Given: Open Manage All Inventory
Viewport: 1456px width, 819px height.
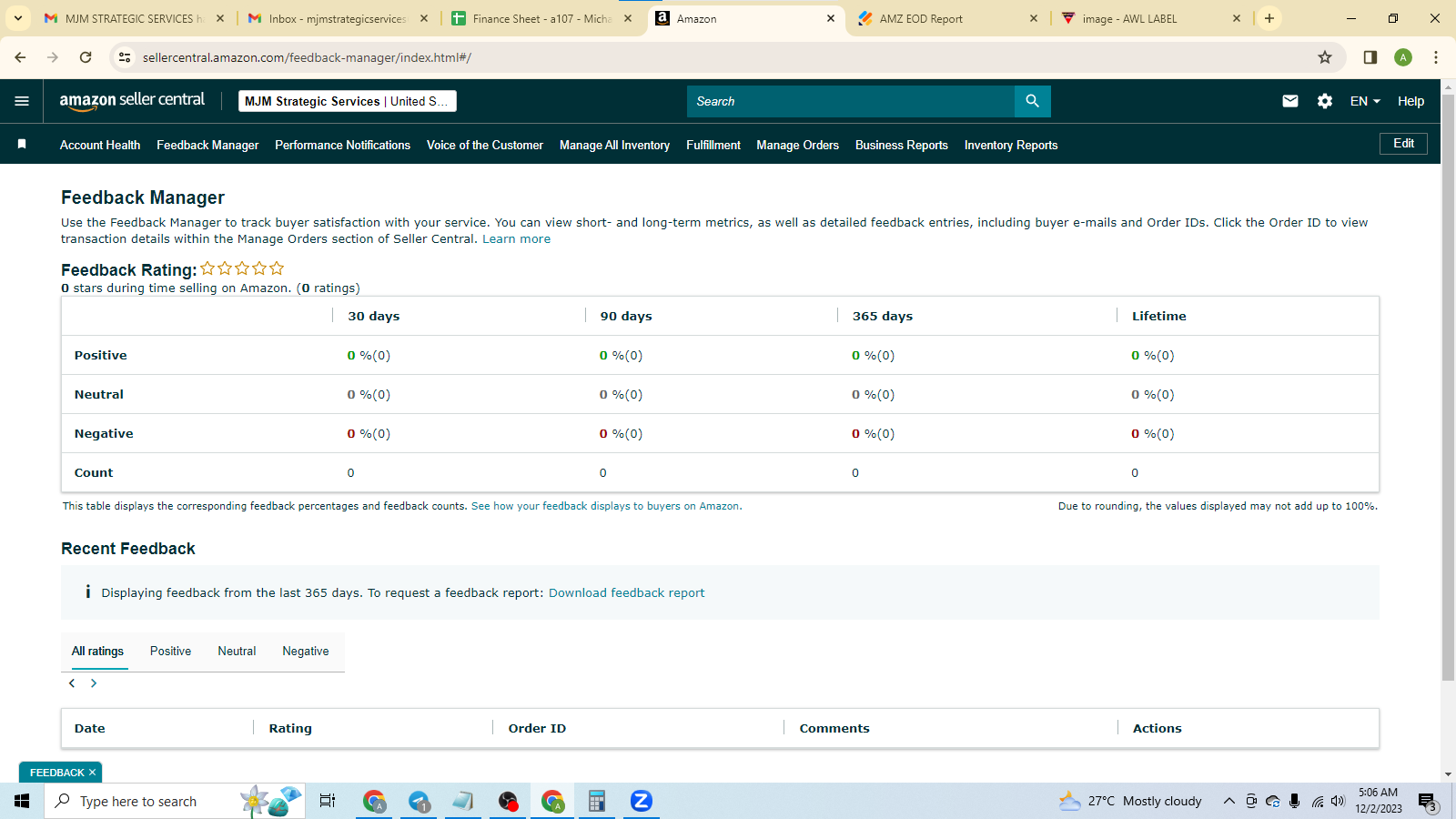Looking at the screenshot, I should click(x=614, y=145).
